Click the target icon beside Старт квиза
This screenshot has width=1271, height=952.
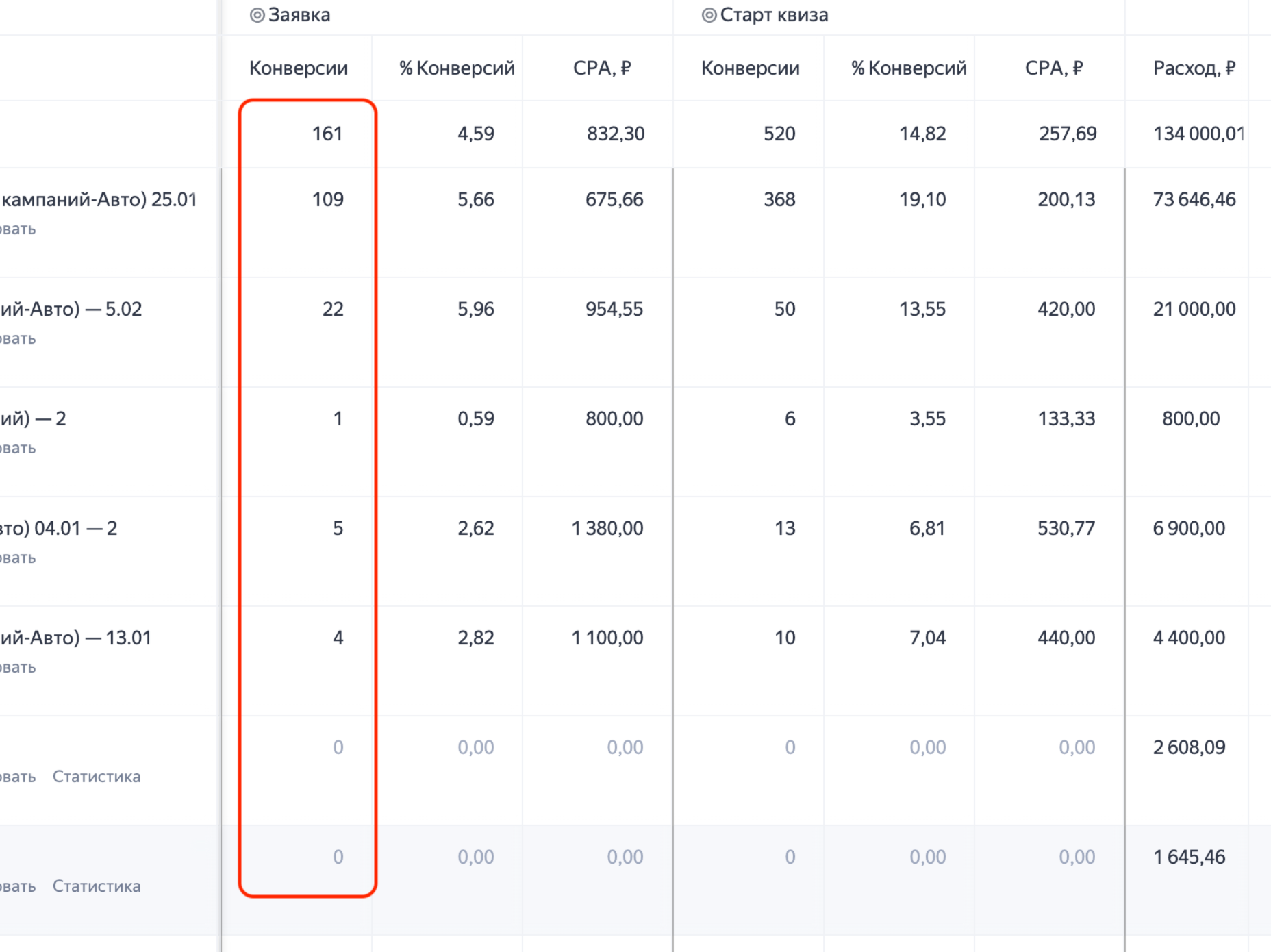[709, 15]
